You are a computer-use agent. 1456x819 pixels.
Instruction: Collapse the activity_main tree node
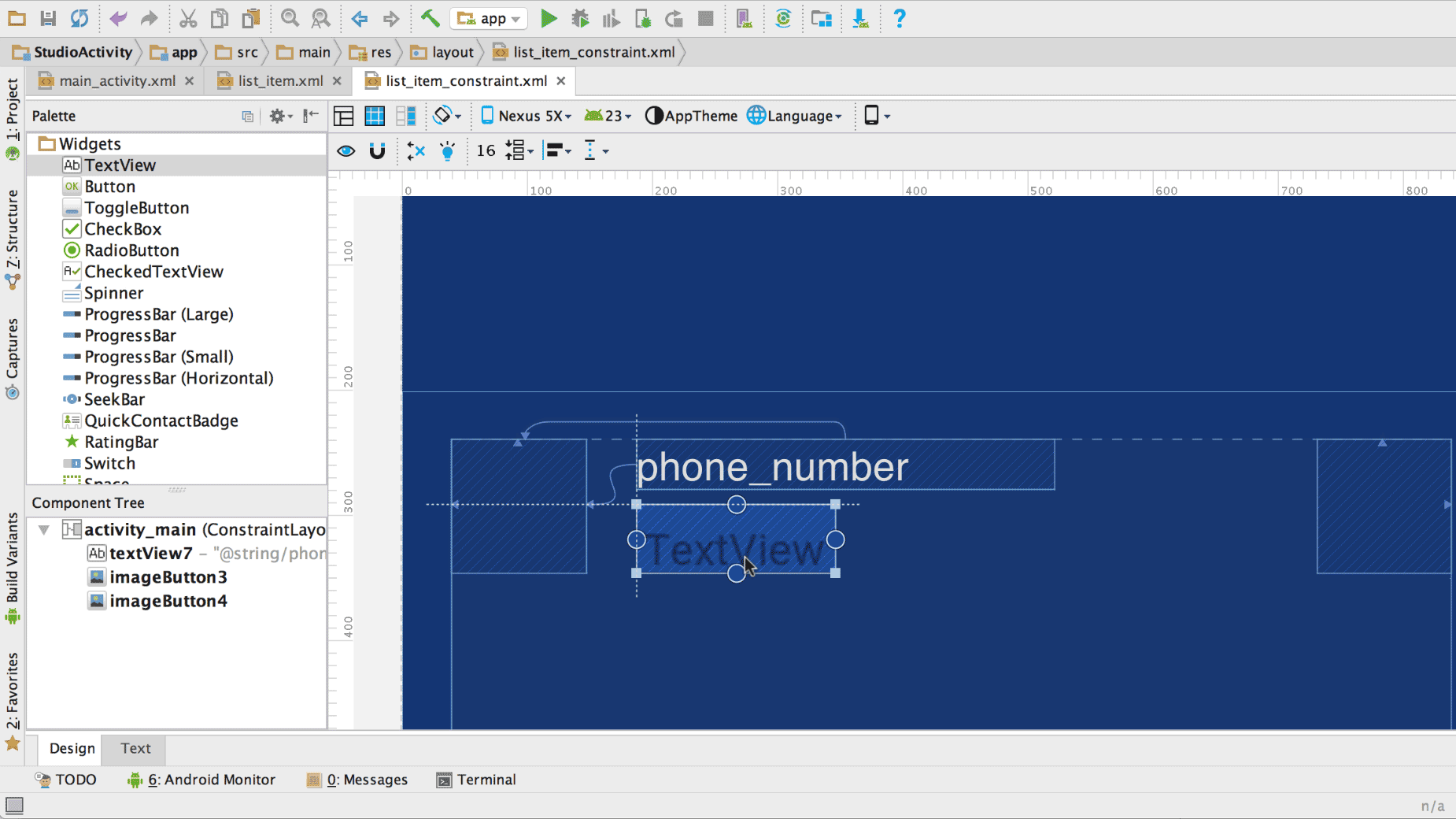point(44,530)
